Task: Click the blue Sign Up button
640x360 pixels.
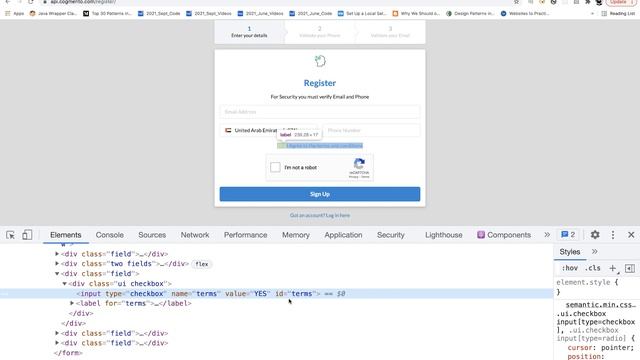Action: click(x=320, y=194)
